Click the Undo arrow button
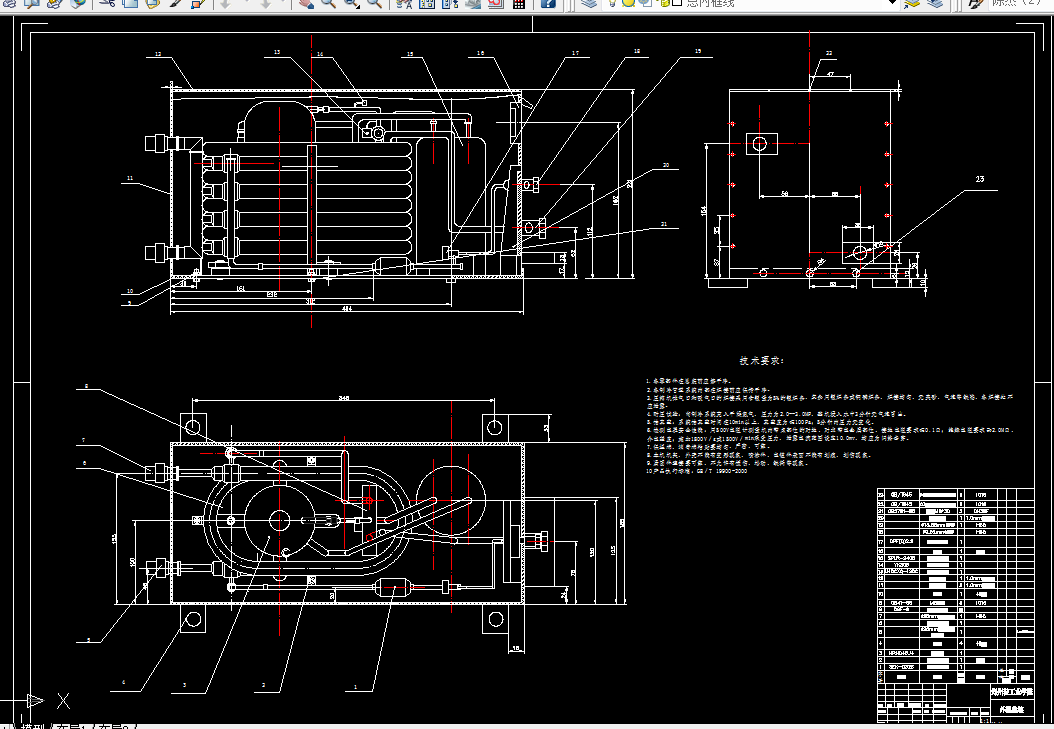Image resolution: width=1054 pixels, height=729 pixels. 225,3
